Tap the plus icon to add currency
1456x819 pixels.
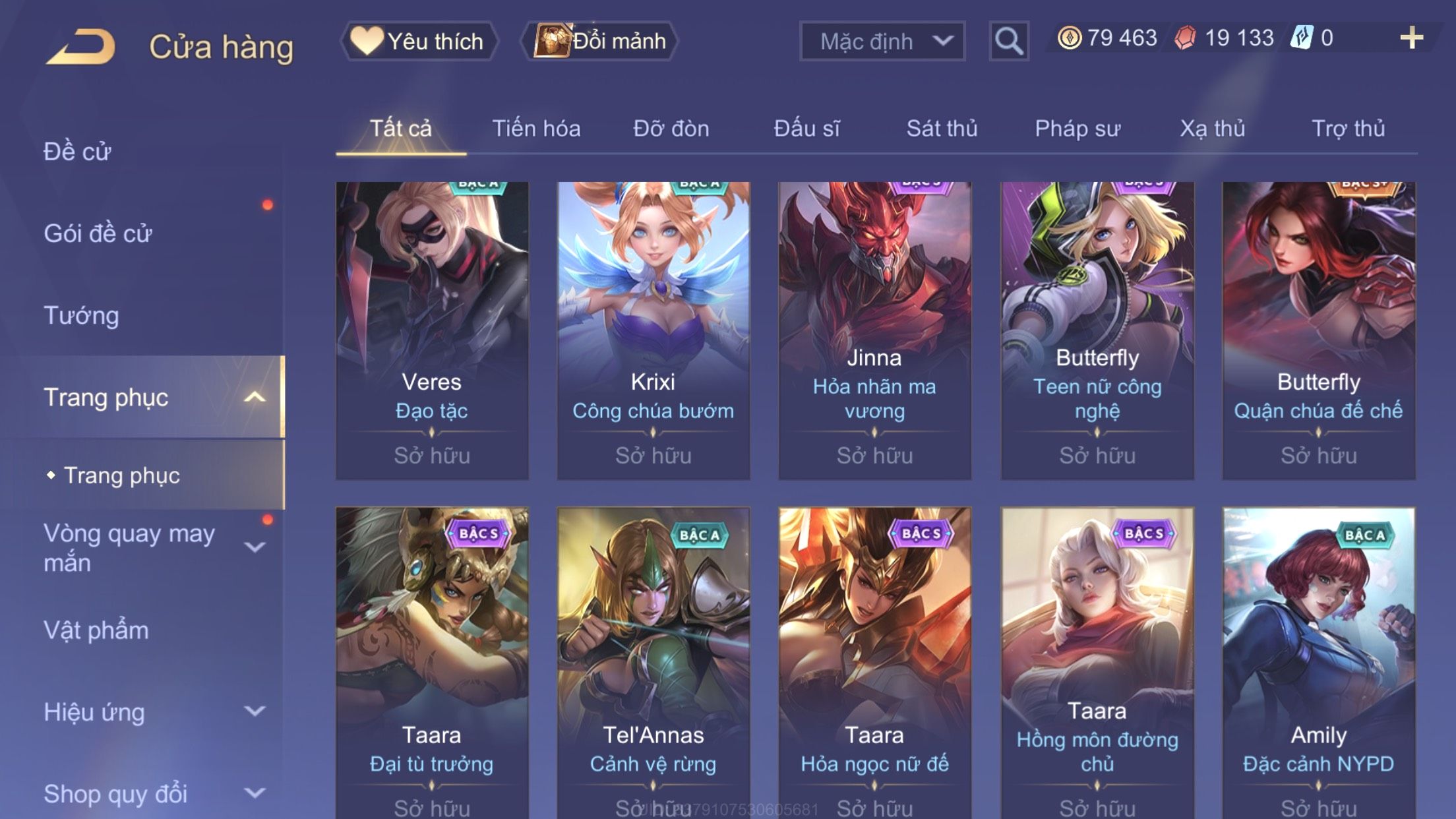(1411, 38)
